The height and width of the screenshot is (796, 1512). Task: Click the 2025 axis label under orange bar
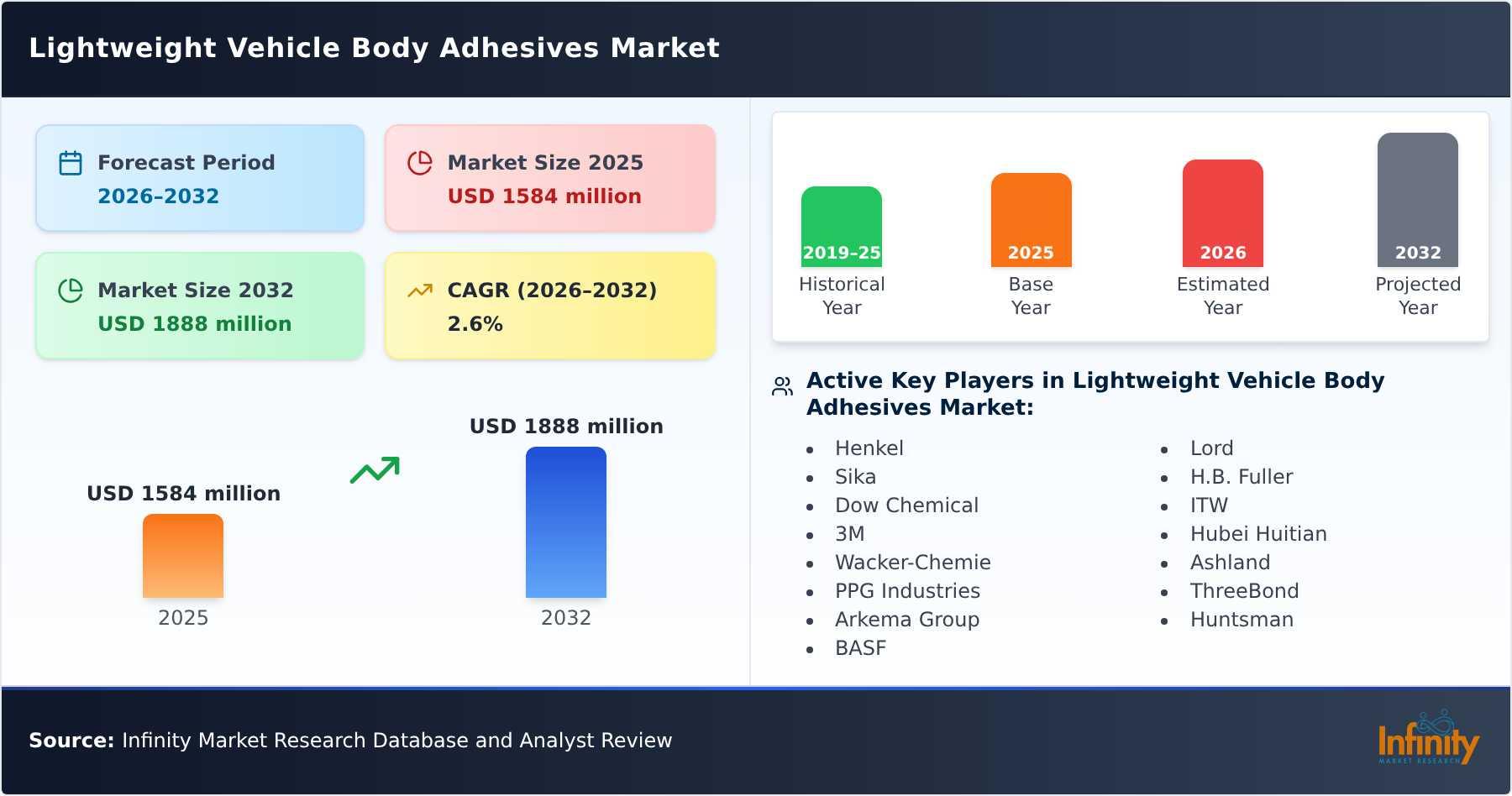(x=183, y=618)
